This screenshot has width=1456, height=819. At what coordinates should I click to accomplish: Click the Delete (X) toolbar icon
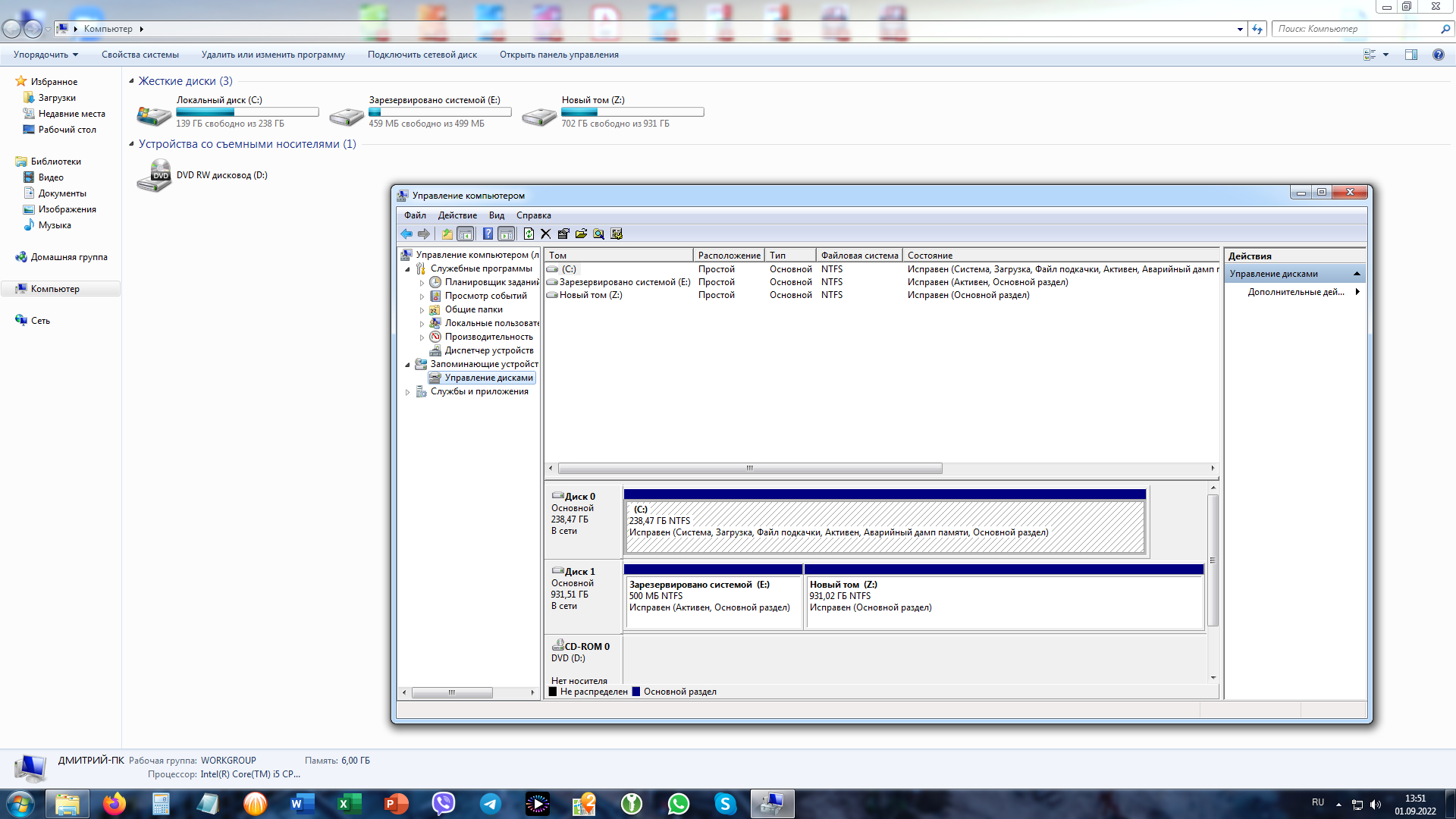546,234
